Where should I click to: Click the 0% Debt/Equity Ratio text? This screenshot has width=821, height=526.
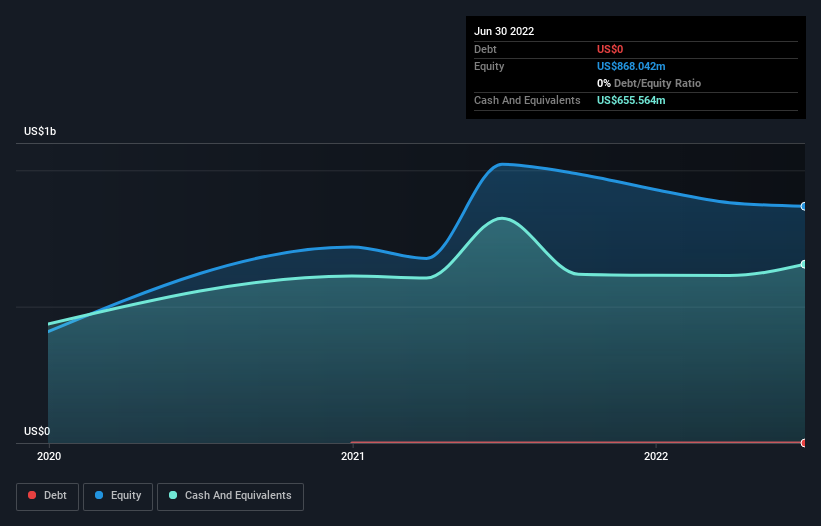click(x=649, y=83)
